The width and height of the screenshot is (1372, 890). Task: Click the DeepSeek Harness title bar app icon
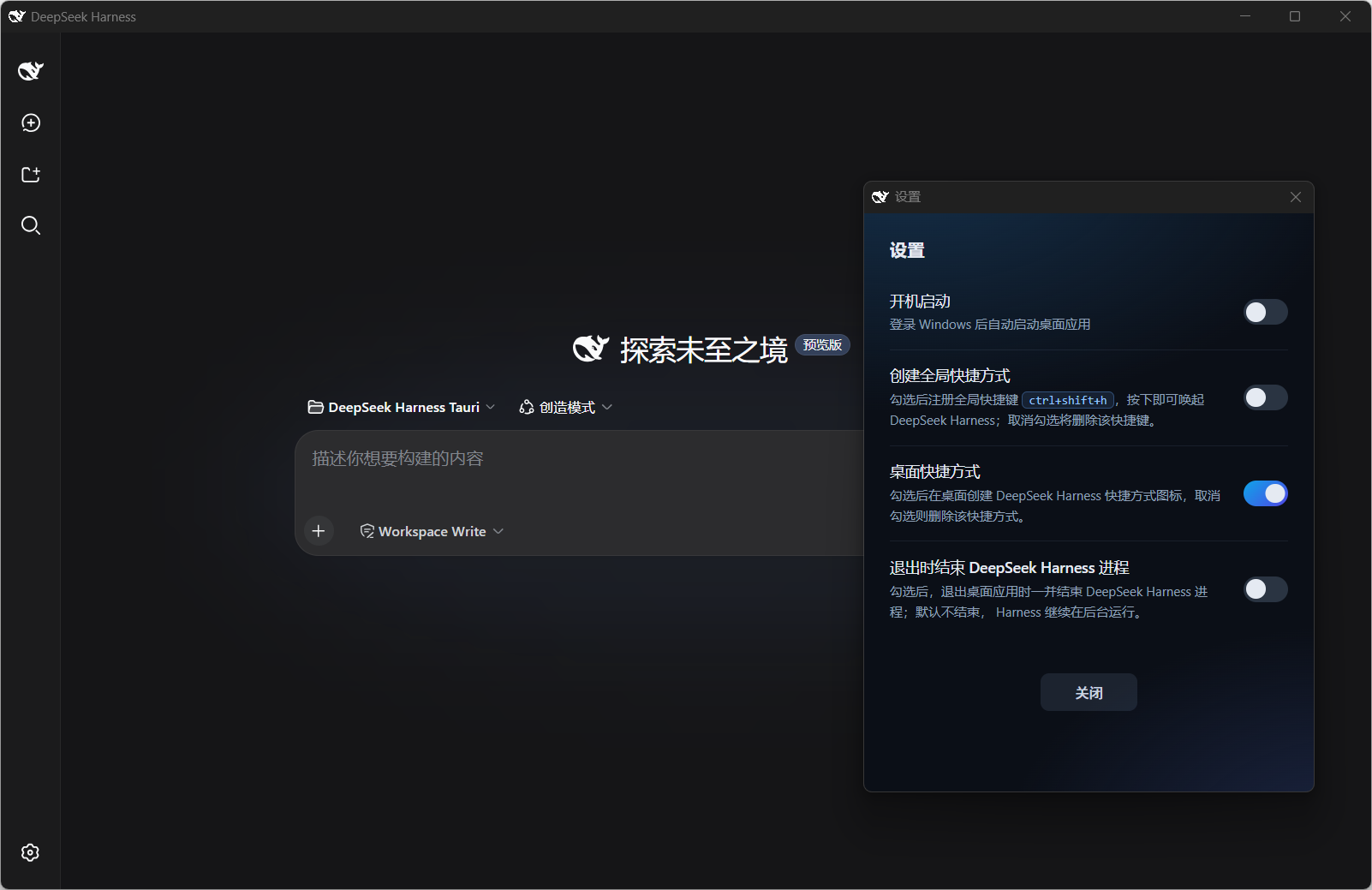17,16
